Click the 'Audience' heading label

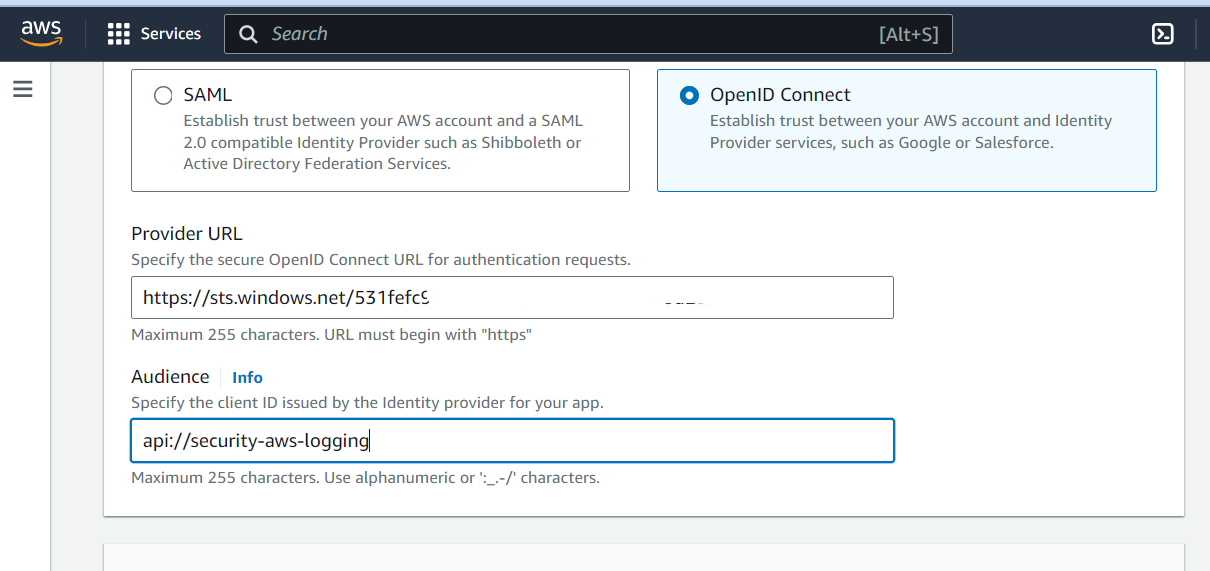[x=170, y=377]
